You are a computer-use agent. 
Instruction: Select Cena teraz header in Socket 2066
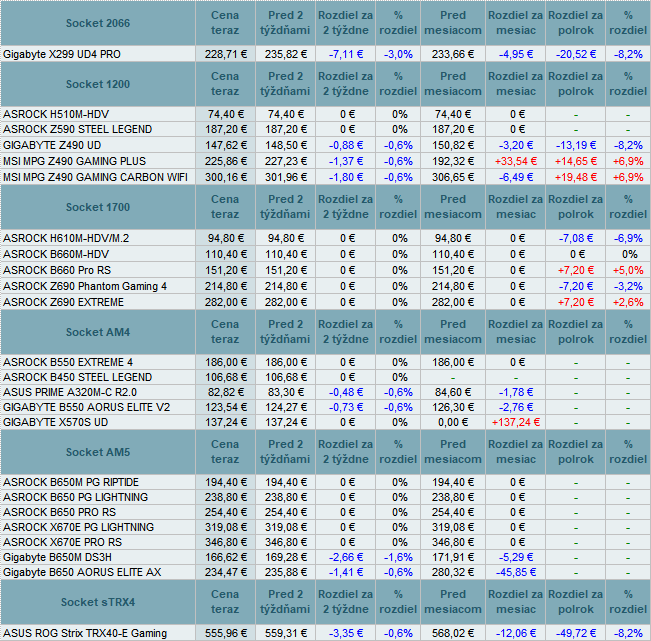(225, 23)
